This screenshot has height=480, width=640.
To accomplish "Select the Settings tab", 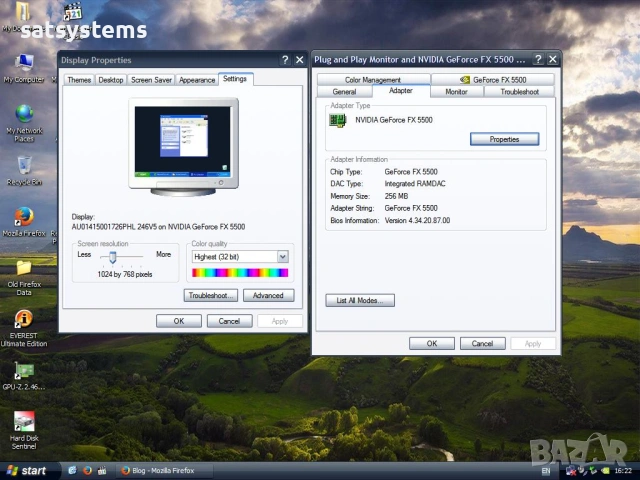I will tap(235, 79).
